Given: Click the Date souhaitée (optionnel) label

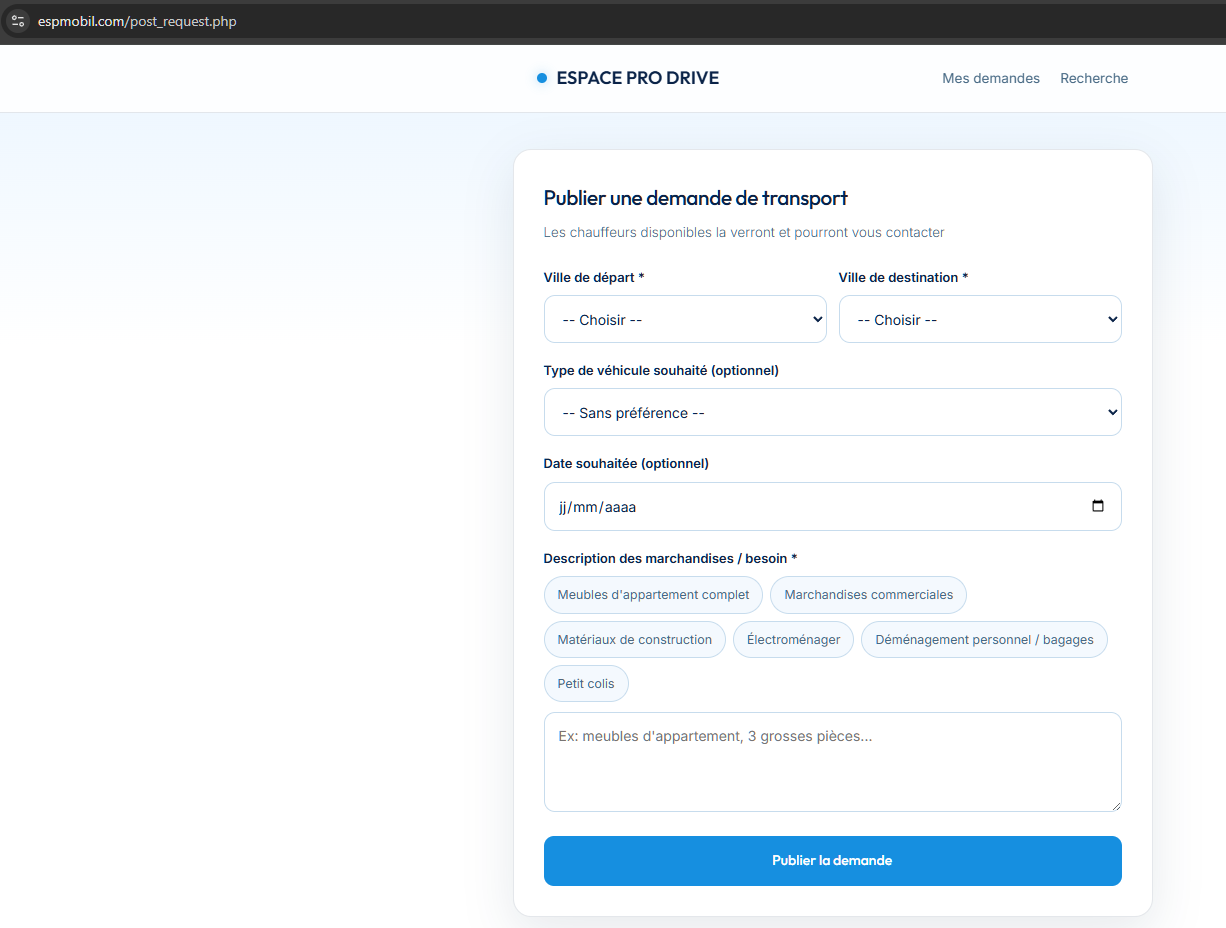Looking at the screenshot, I should point(625,463).
